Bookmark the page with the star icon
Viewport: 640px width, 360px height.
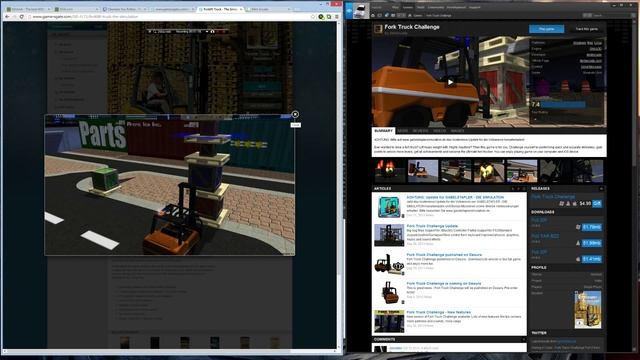tap(313, 17)
